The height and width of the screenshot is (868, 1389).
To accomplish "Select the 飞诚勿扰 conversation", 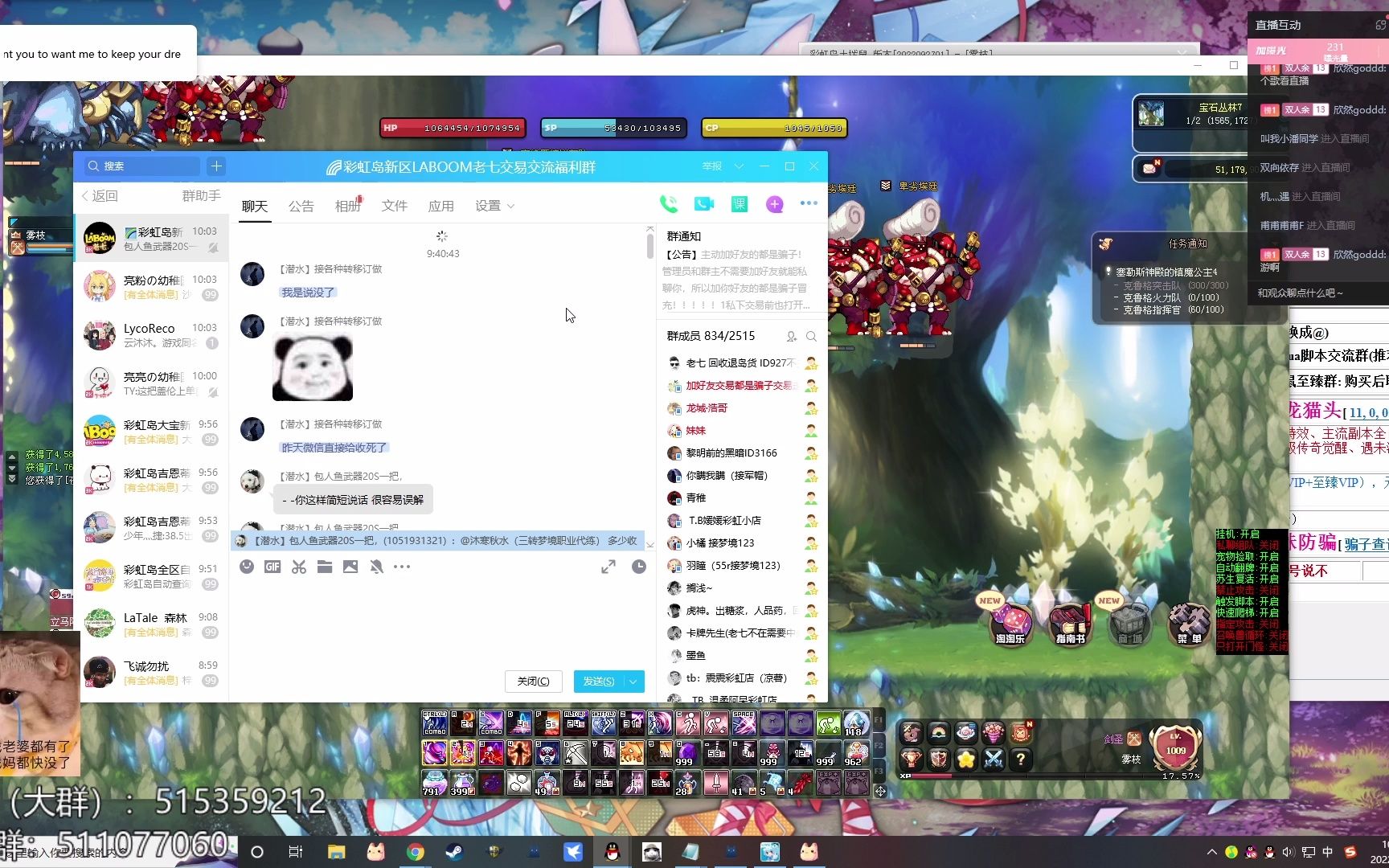I will pyautogui.click(x=151, y=673).
